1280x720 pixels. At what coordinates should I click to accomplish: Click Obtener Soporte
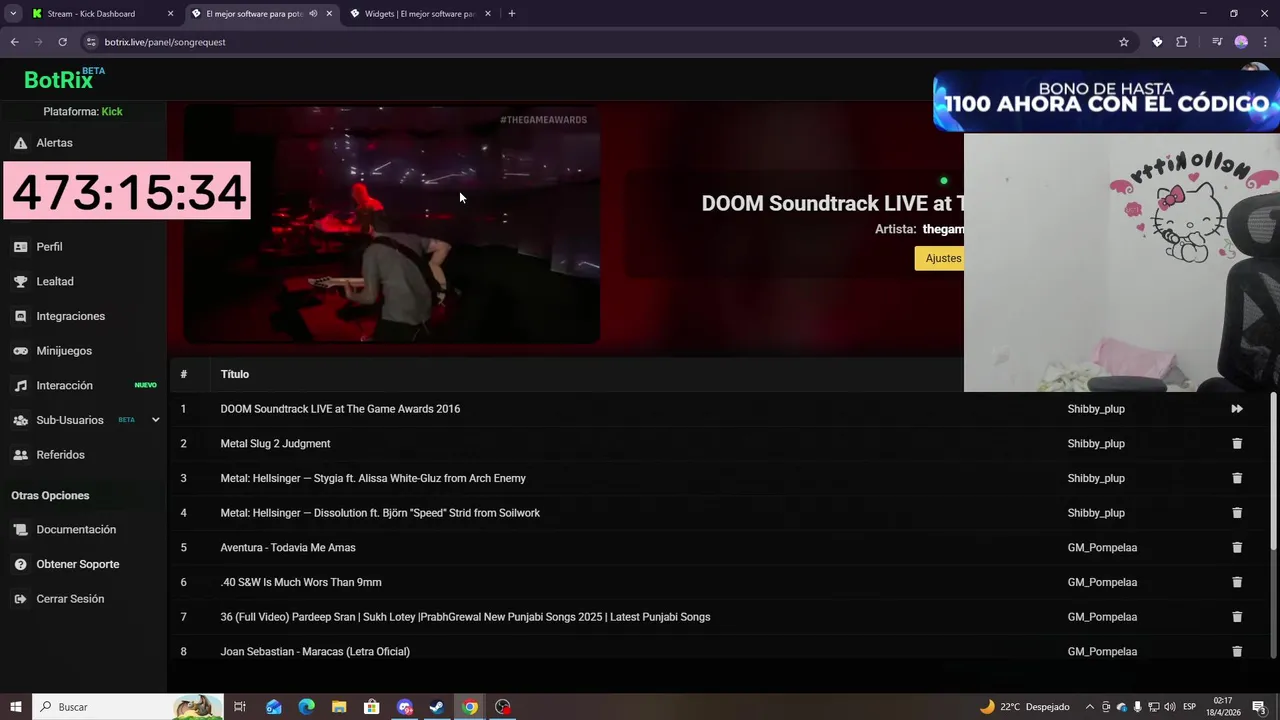pos(78,564)
